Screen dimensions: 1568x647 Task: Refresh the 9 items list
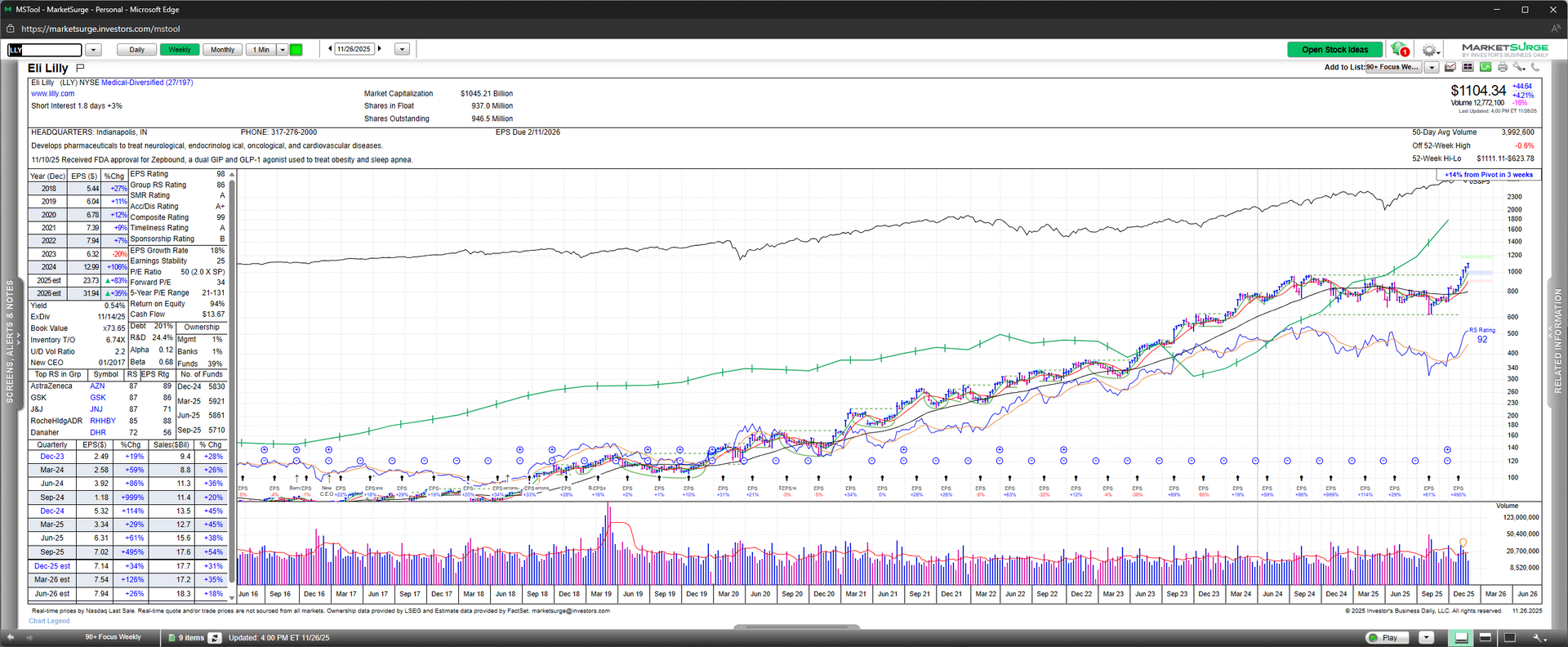215,638
